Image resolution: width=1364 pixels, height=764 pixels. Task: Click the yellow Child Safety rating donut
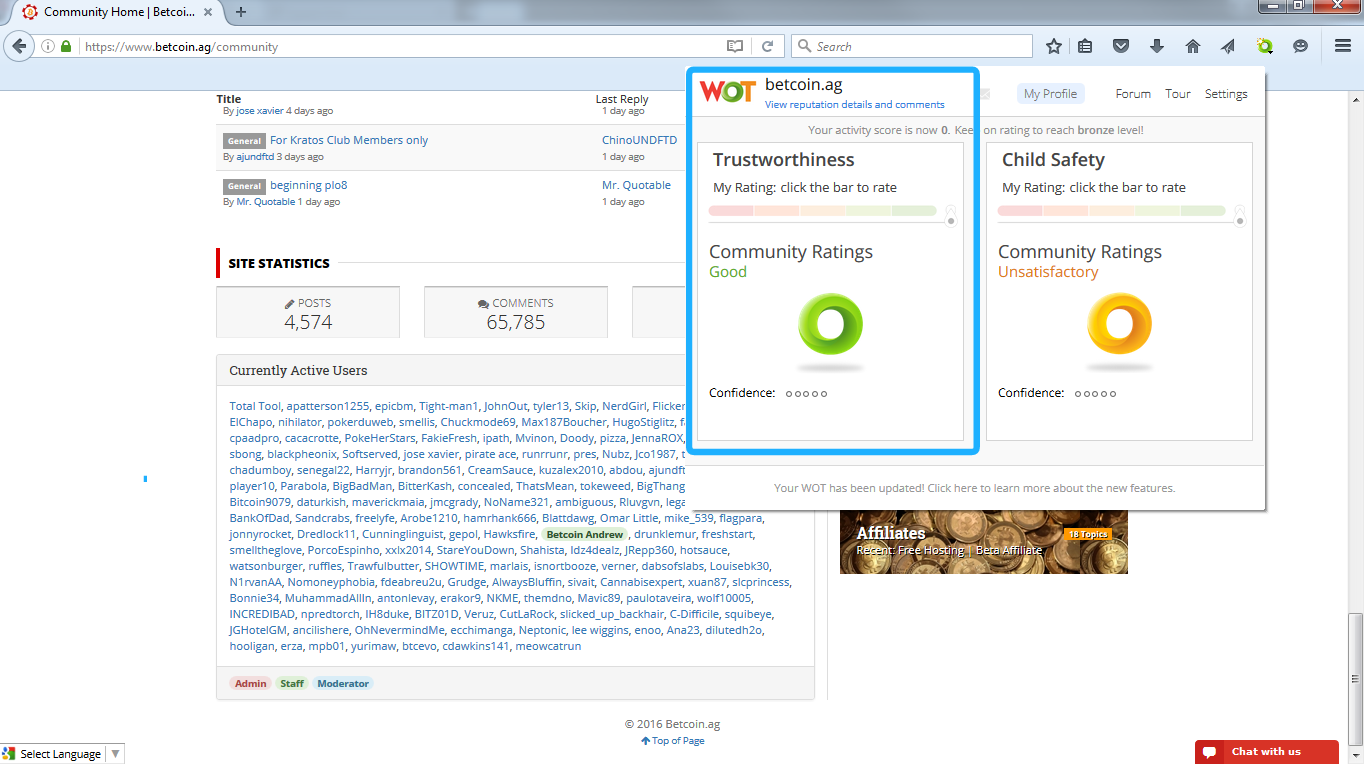click(1119, 326)
